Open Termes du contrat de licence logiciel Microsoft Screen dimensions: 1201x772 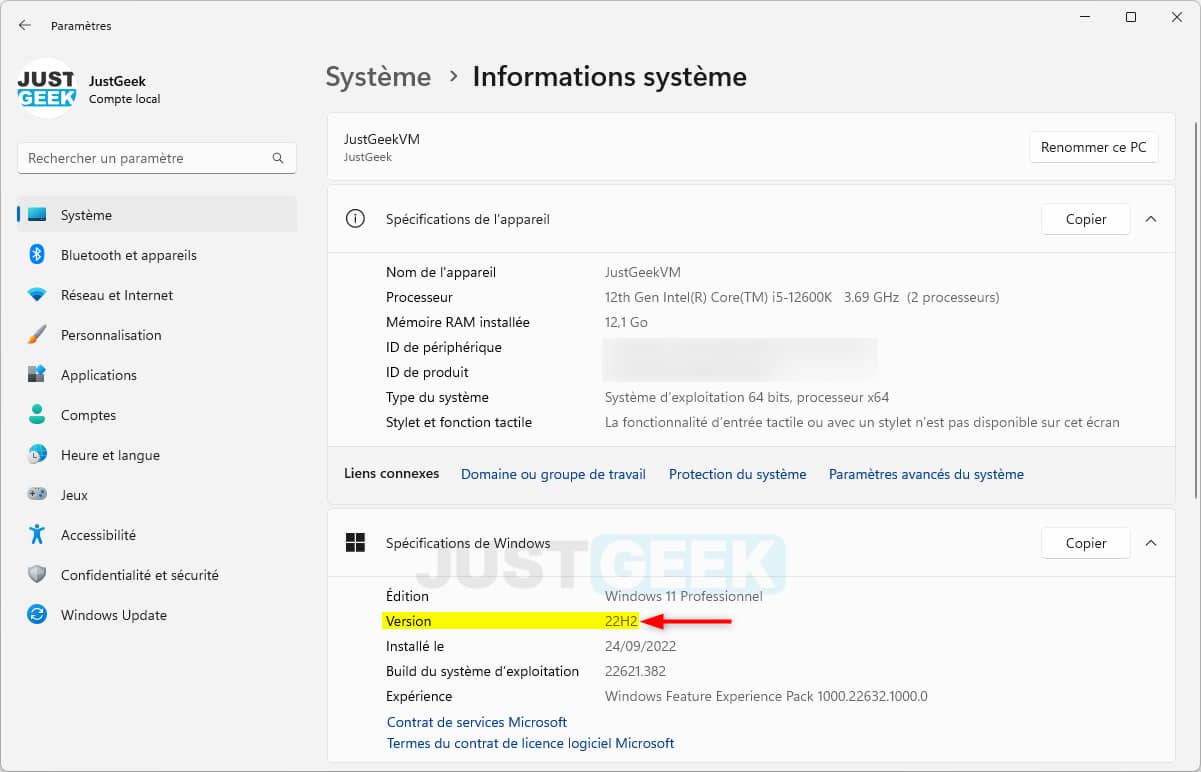tap(531, 744)
